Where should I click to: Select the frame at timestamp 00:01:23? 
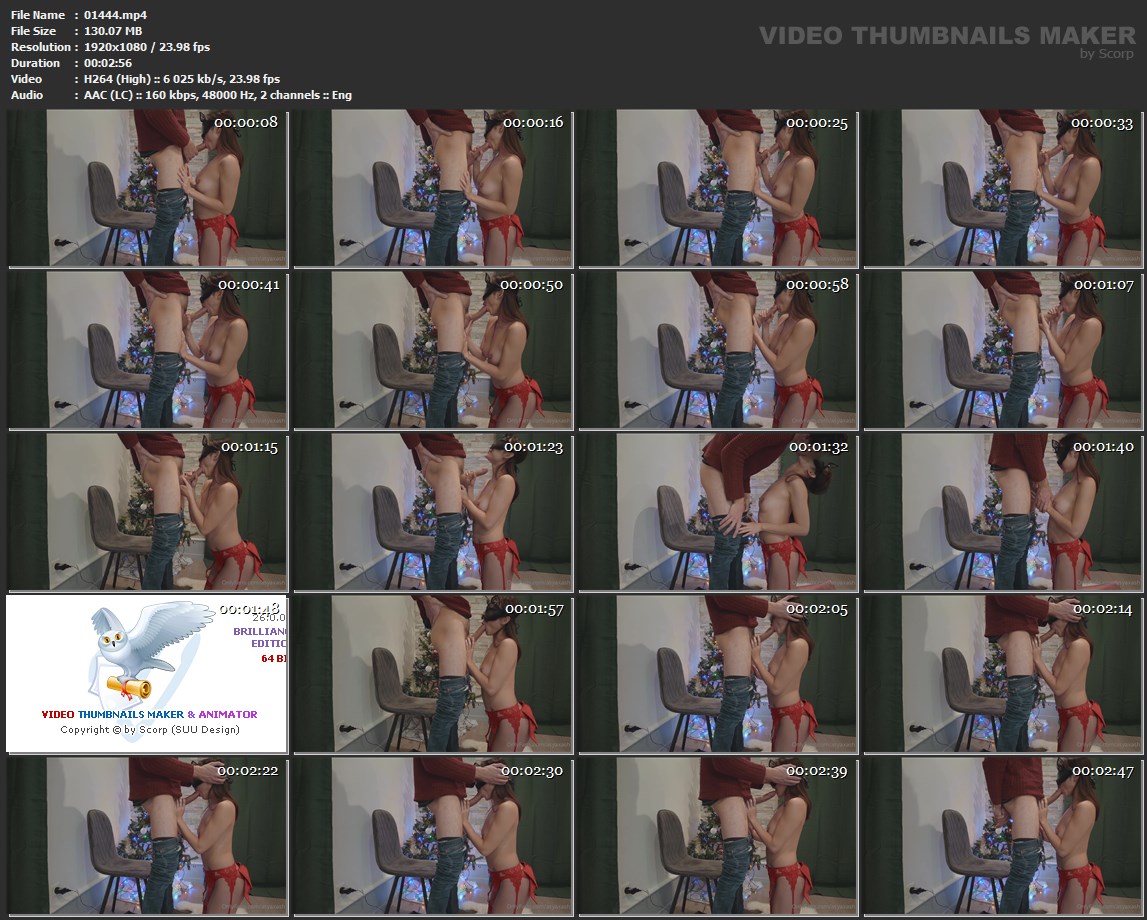(432, 512)
